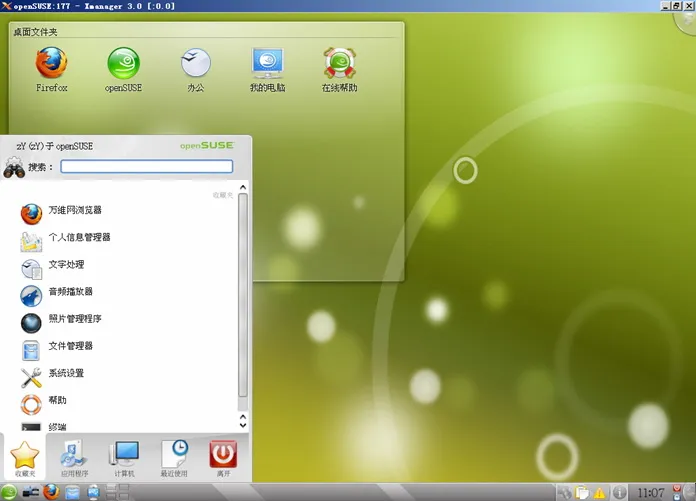This screenshot has height=501, width=696.
Task: Open the Firefox icon in the desktop folder
Action: click(51, 64)
